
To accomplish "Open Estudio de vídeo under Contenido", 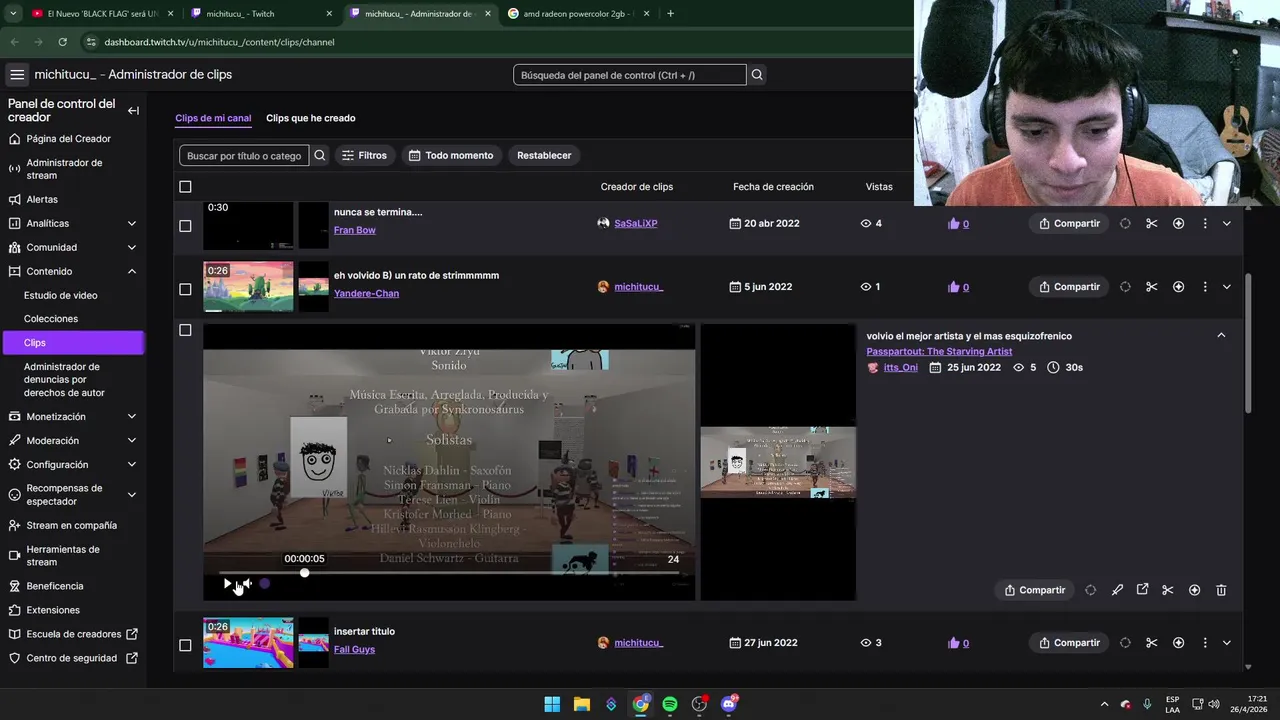I will [61, 295].
